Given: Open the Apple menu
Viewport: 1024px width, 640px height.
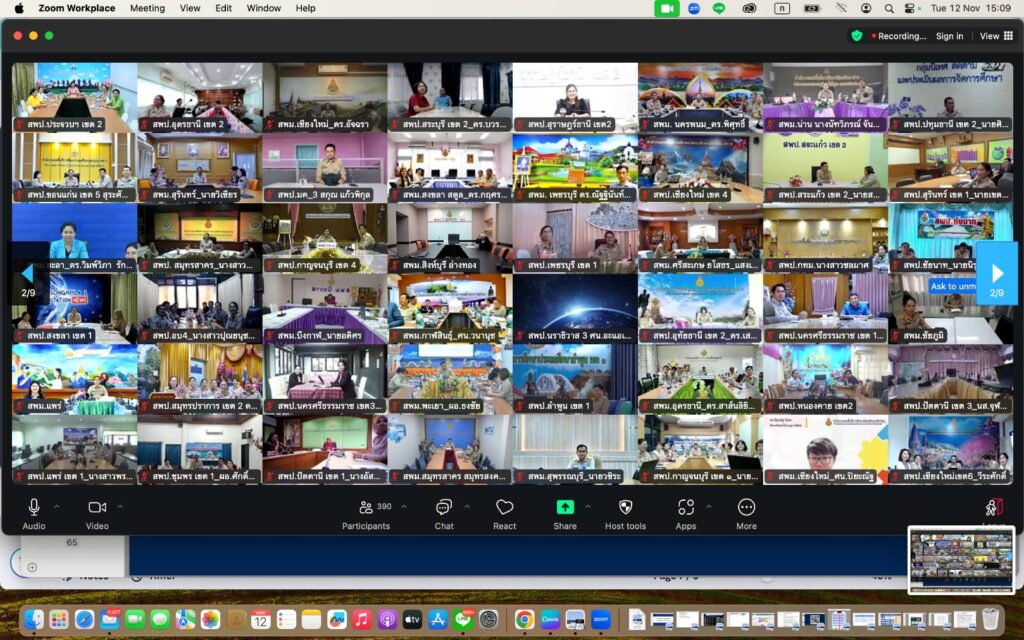Looking at the screenshot, I should pos(19,8).
